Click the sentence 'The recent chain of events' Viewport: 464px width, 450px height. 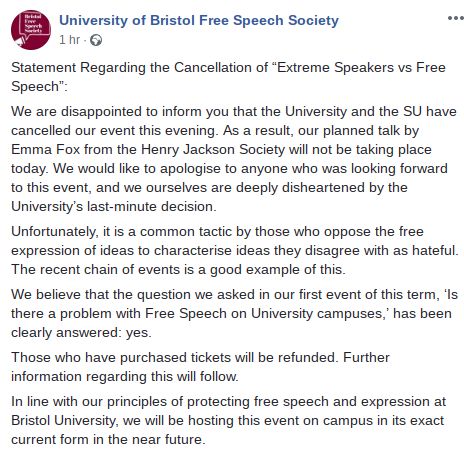tap(178, 269)
